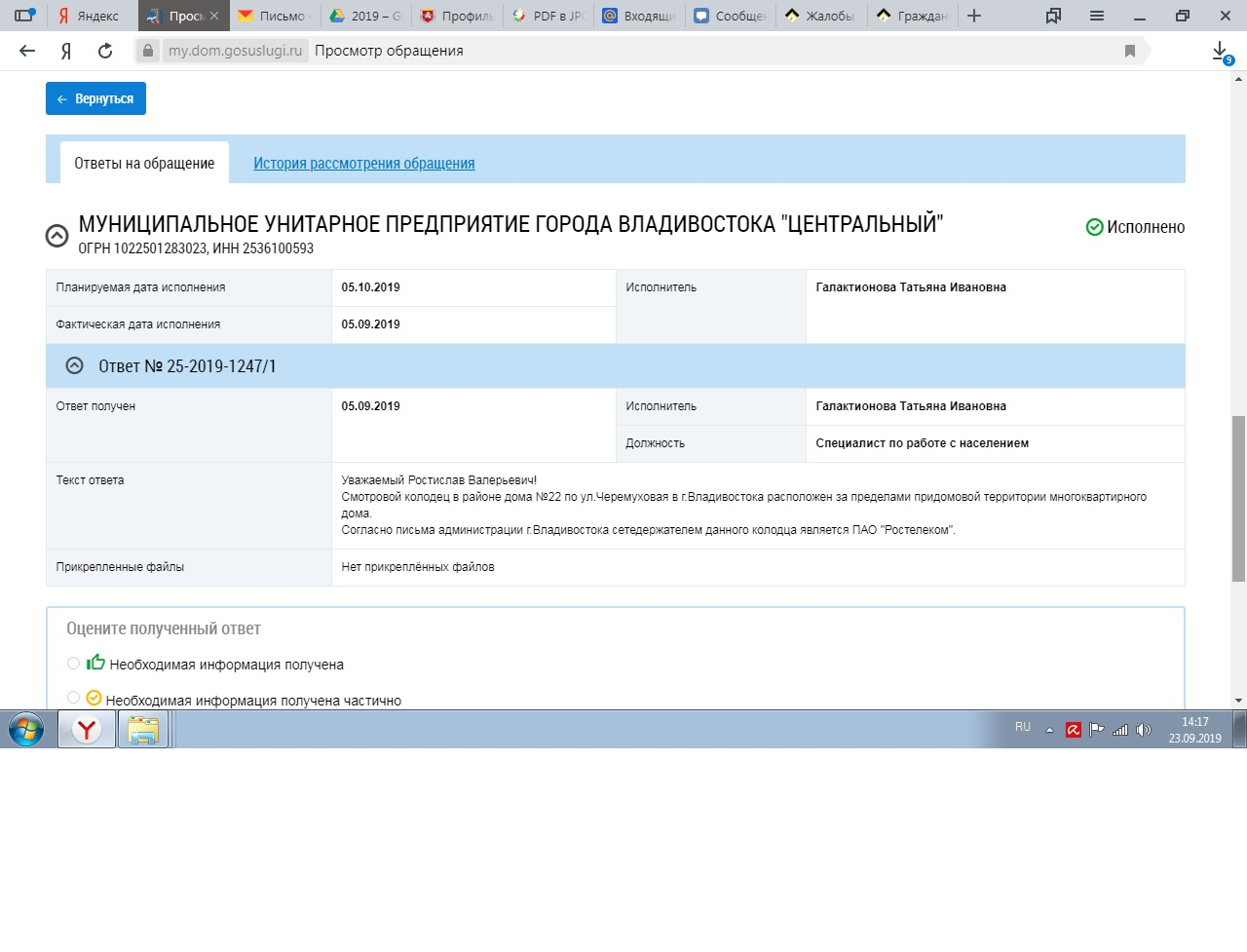The height and width of the screenshot is (952, 1247).
Task: Open the browser hamburger menu icon
Action: [x=1097, y=16]
